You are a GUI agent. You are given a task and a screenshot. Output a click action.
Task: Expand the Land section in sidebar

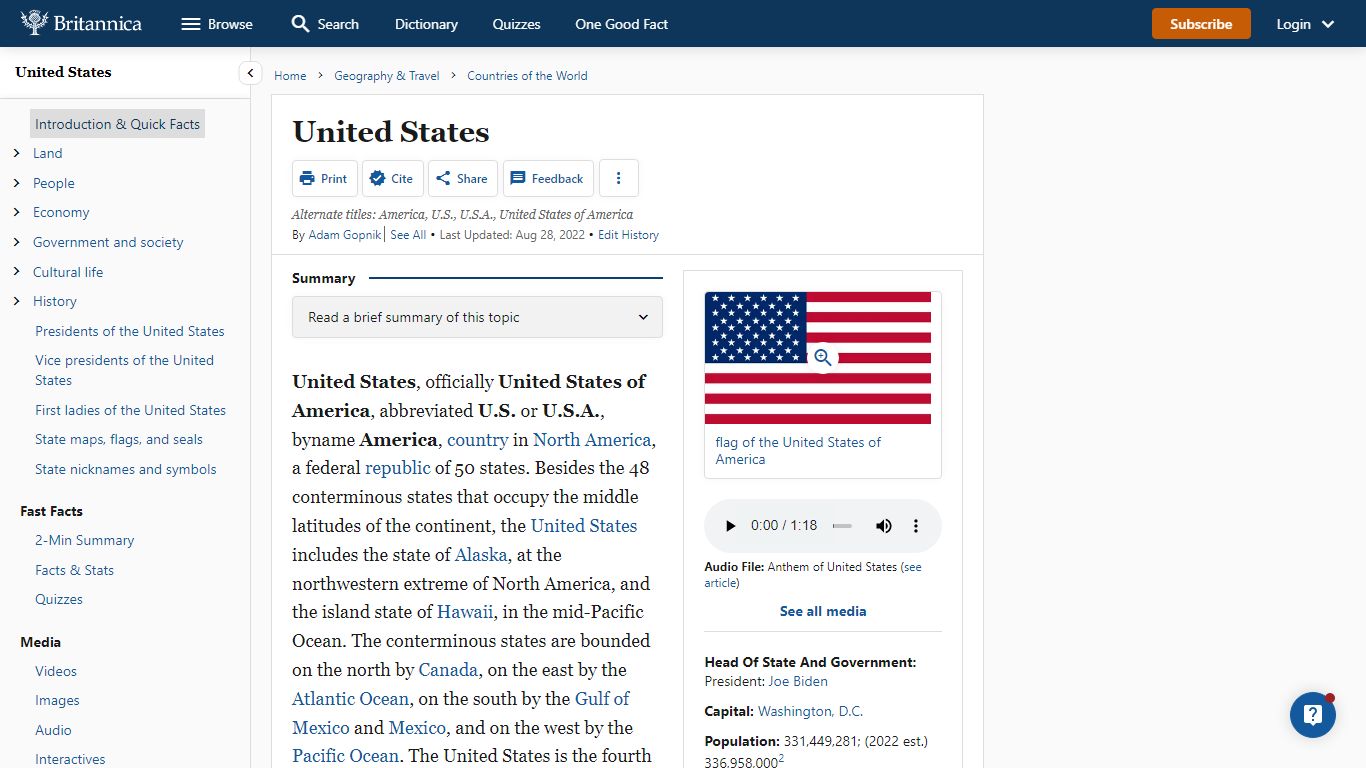[x=17, y=153]
